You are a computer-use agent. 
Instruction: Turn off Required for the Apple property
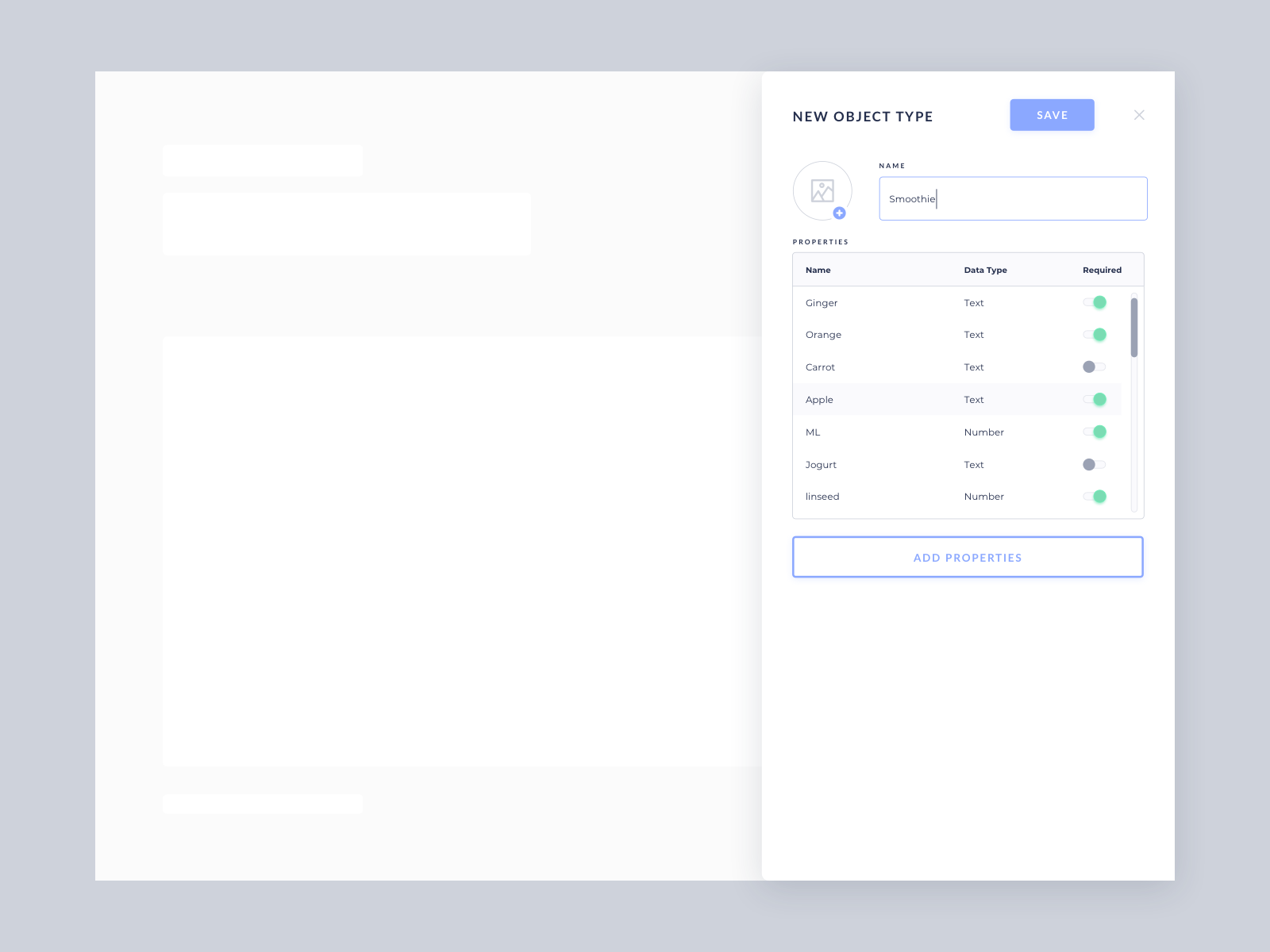[1095, 399]
